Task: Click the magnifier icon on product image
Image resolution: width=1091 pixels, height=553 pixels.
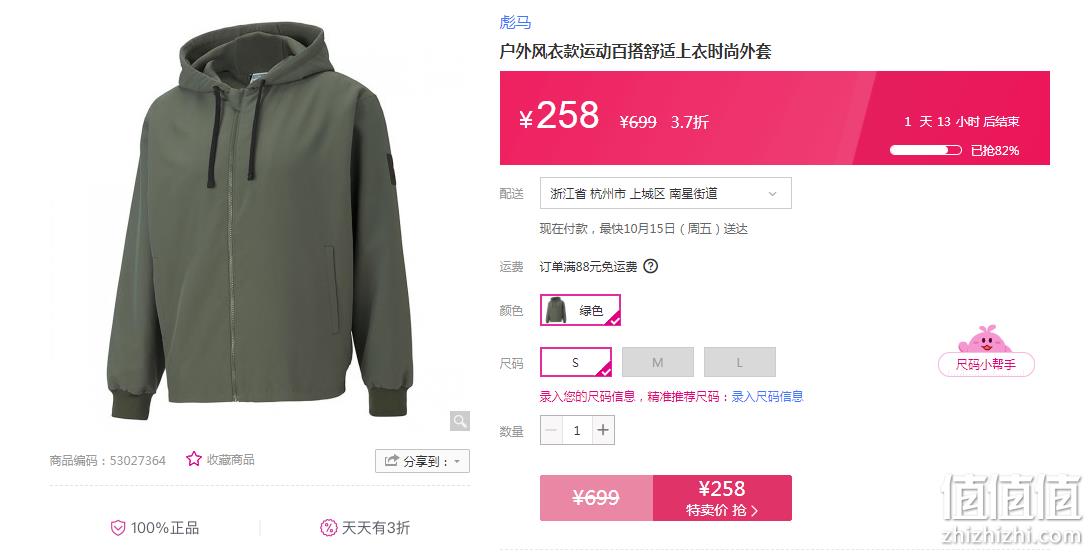Action: (459, 421)
